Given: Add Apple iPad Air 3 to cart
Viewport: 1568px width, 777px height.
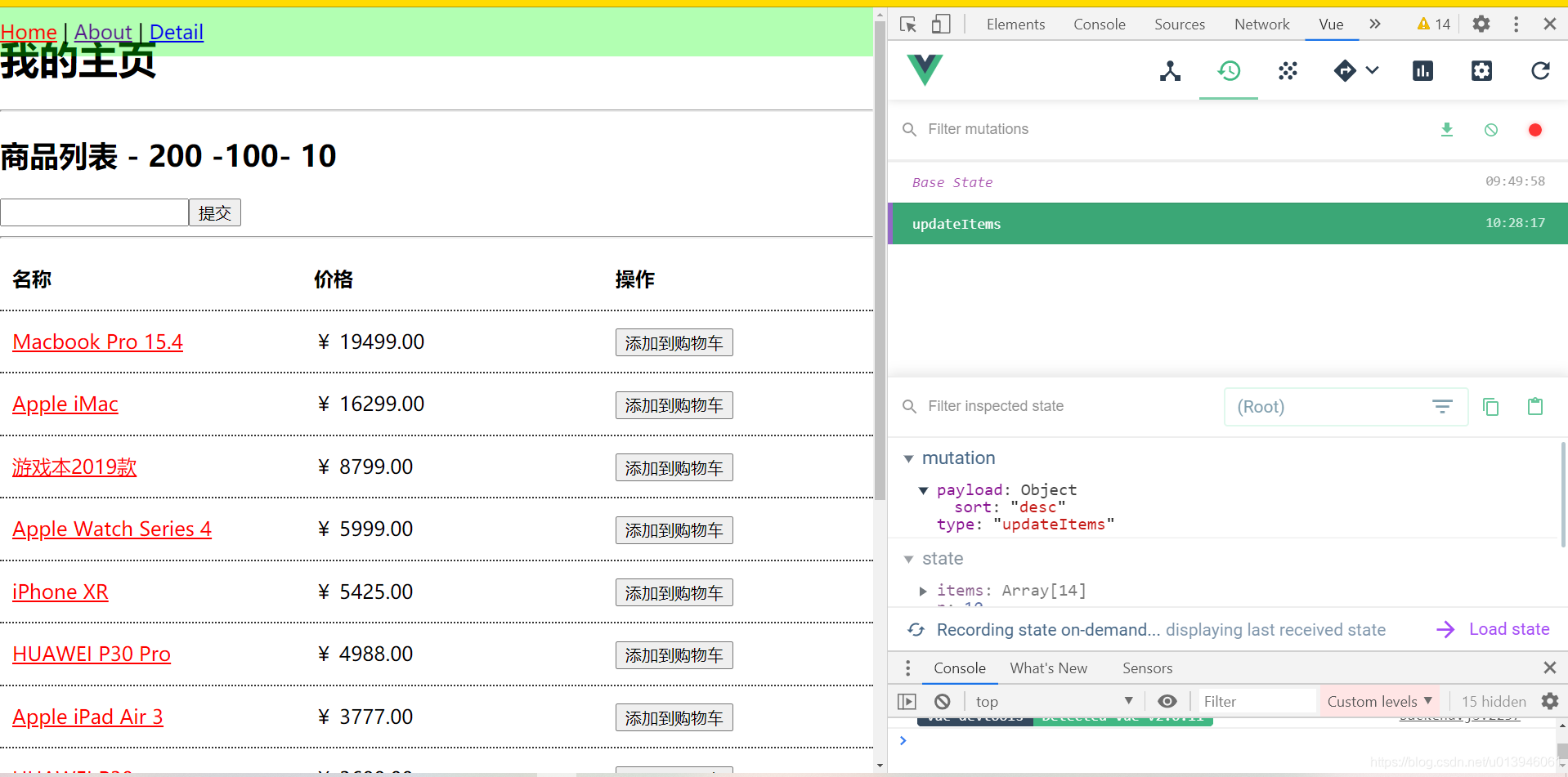Looking at the screenshot, I should point(674,718).
